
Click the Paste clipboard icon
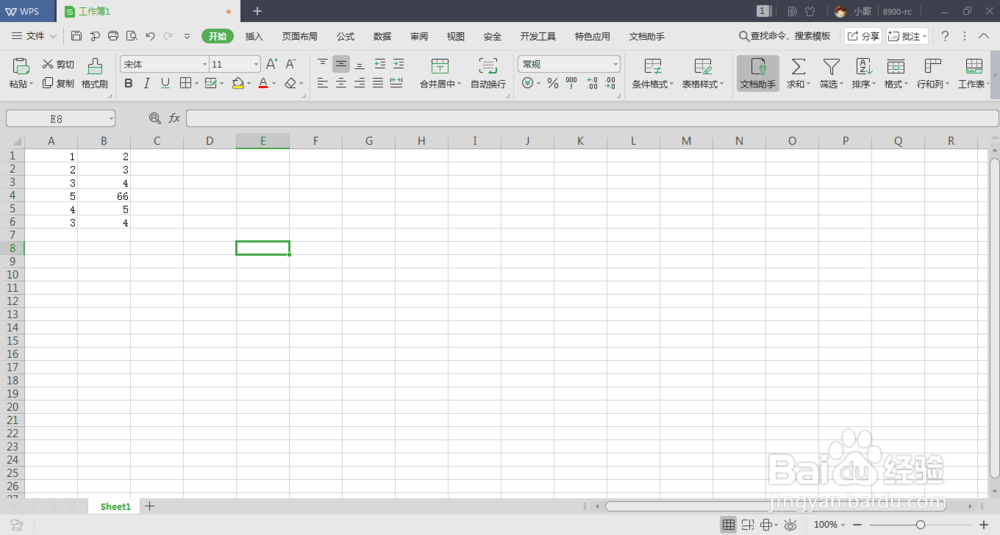(x=20, y=66)
